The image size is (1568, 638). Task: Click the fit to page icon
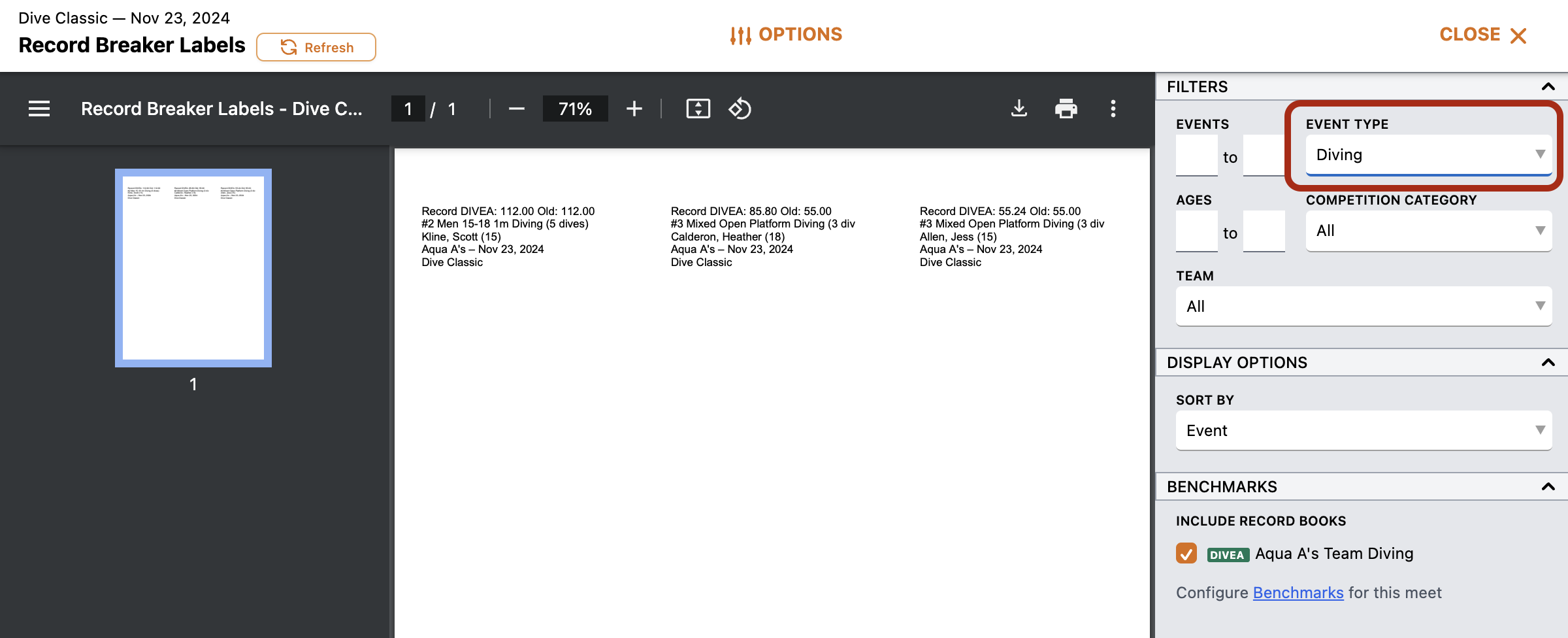tap(698, 109)
